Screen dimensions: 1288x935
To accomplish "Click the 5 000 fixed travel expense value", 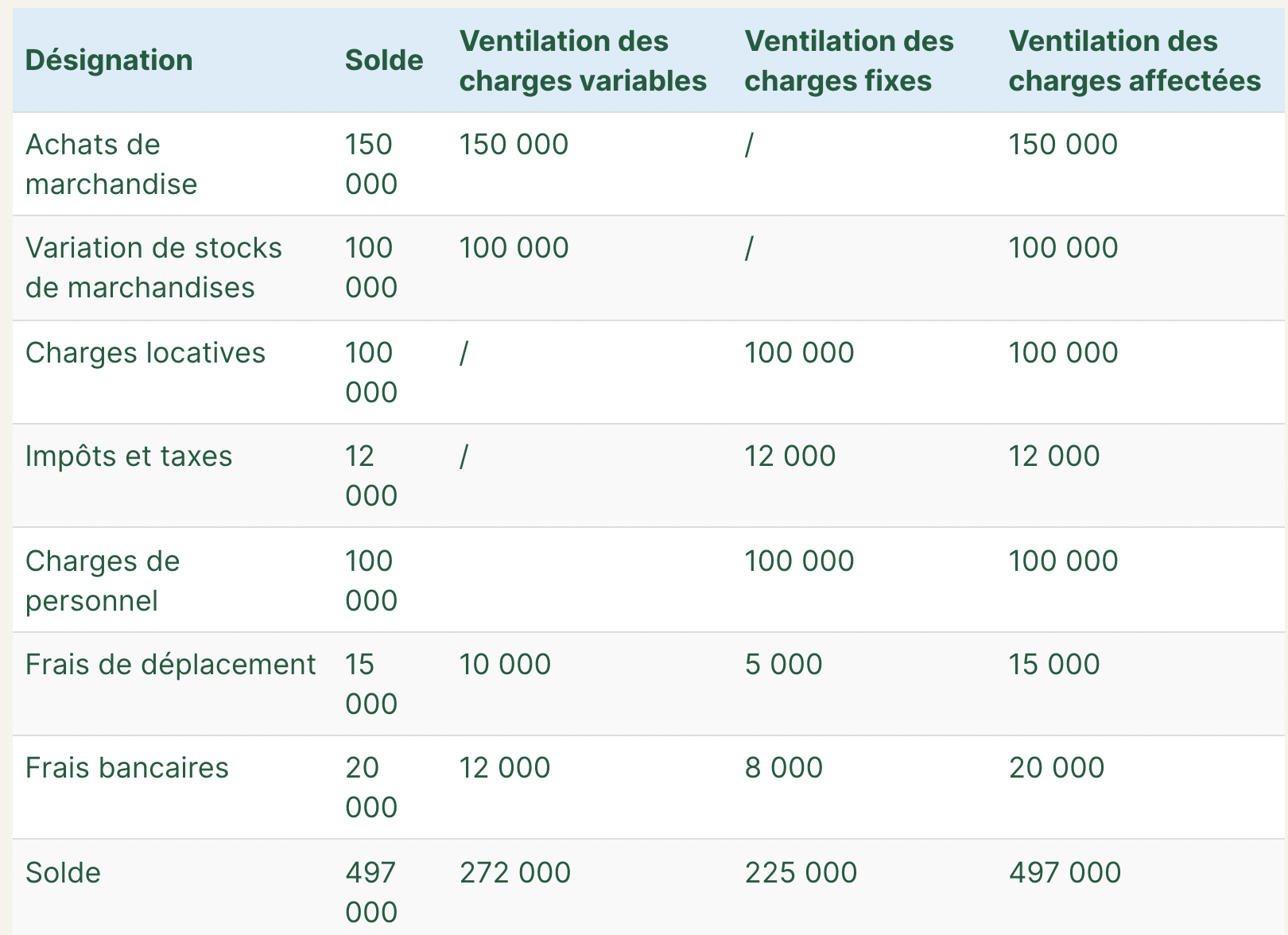I will (x=783, y=665).
